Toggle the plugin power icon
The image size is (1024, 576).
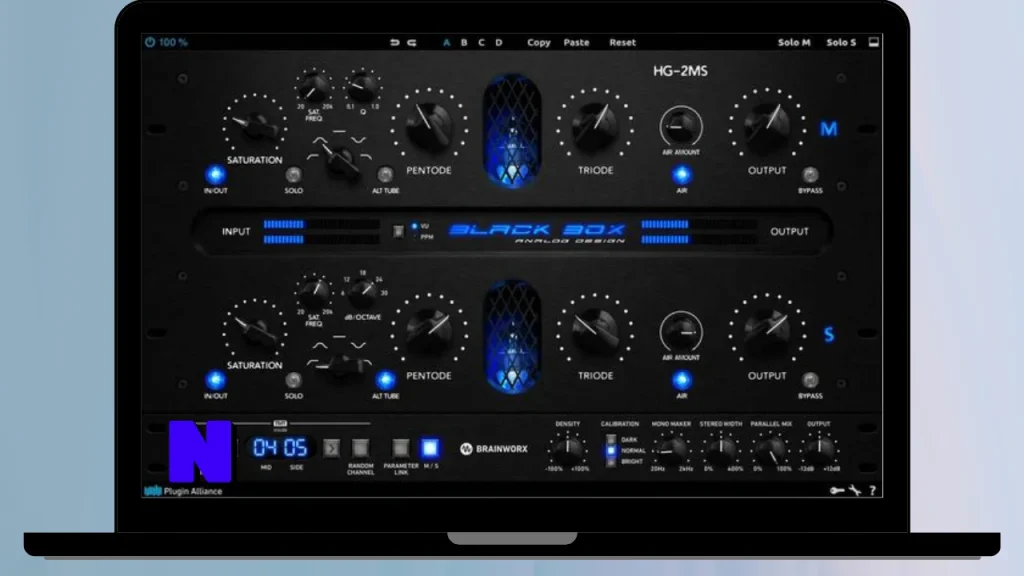tap(150, 42)
